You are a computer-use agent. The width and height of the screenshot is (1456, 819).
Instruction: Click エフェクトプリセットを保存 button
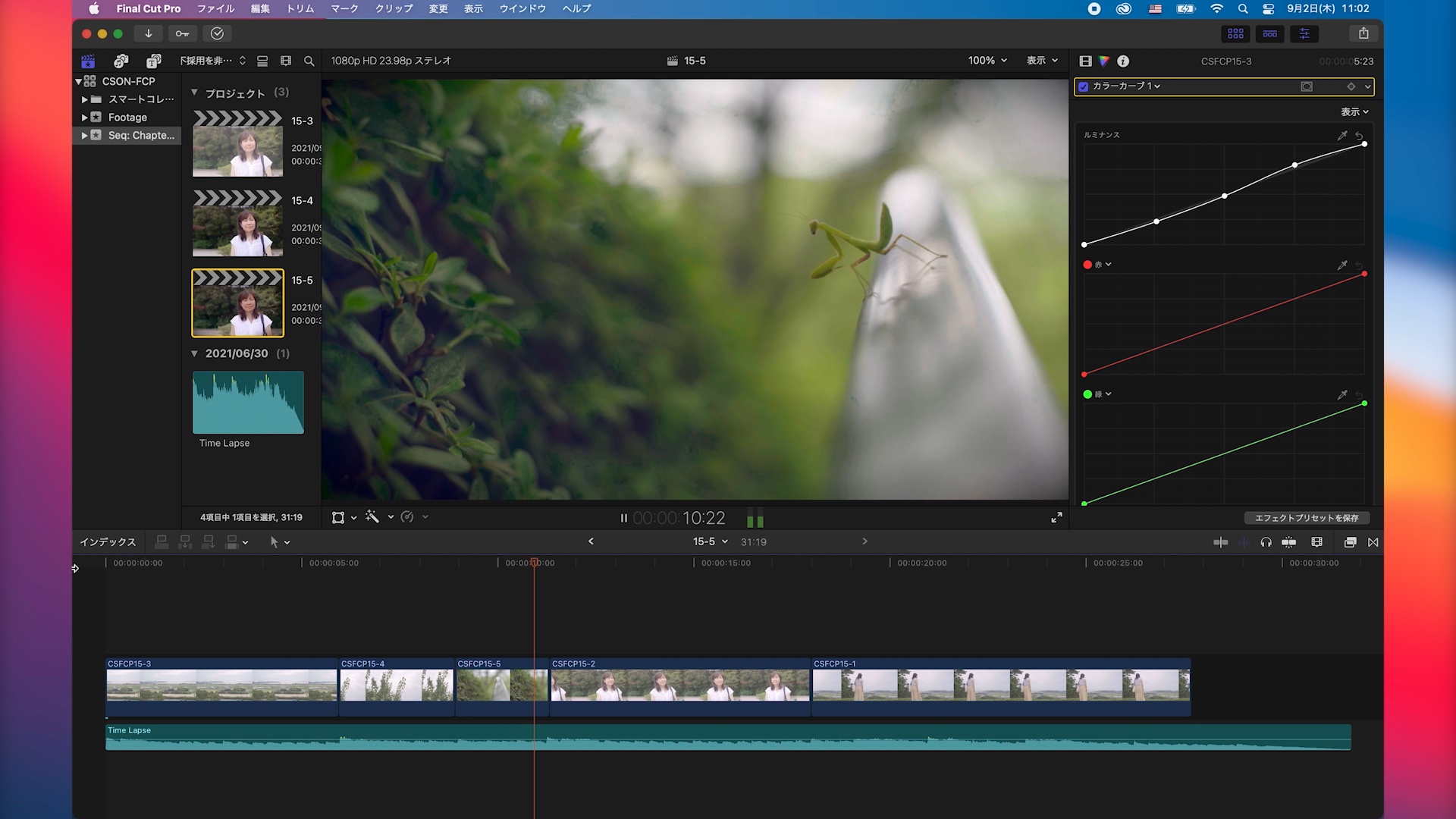[1306, 518]
